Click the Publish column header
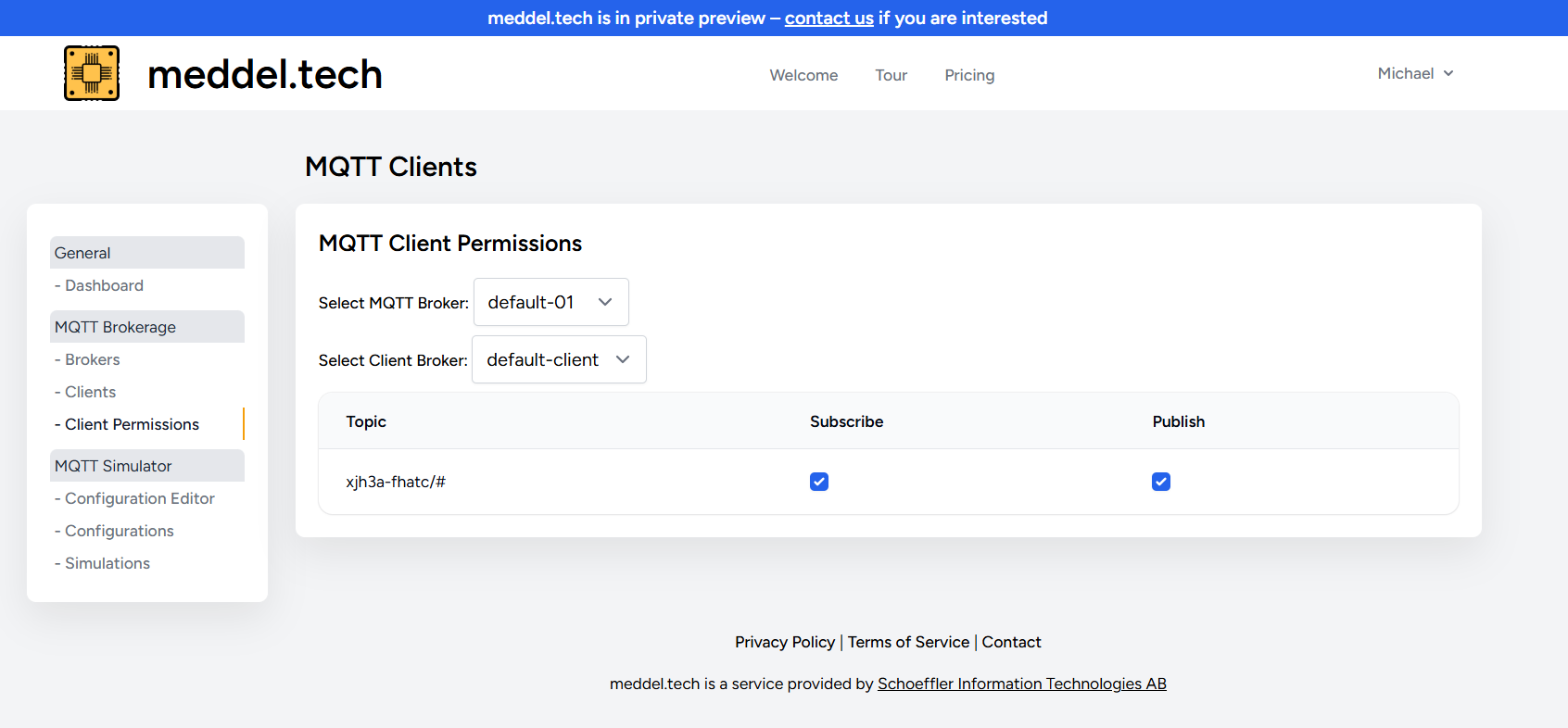1568x728 pixels. click(1179, 421)
